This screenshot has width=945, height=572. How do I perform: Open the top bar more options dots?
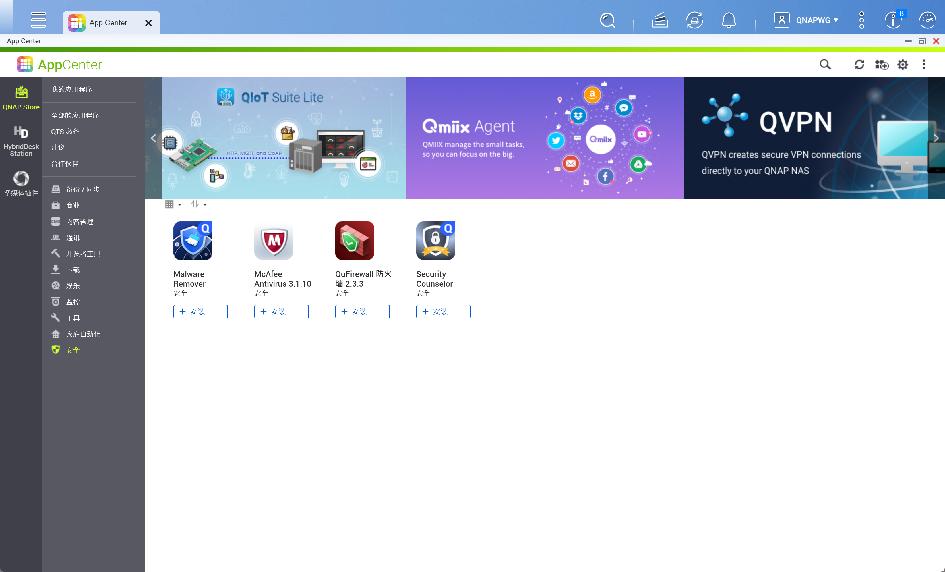[861, 20]
